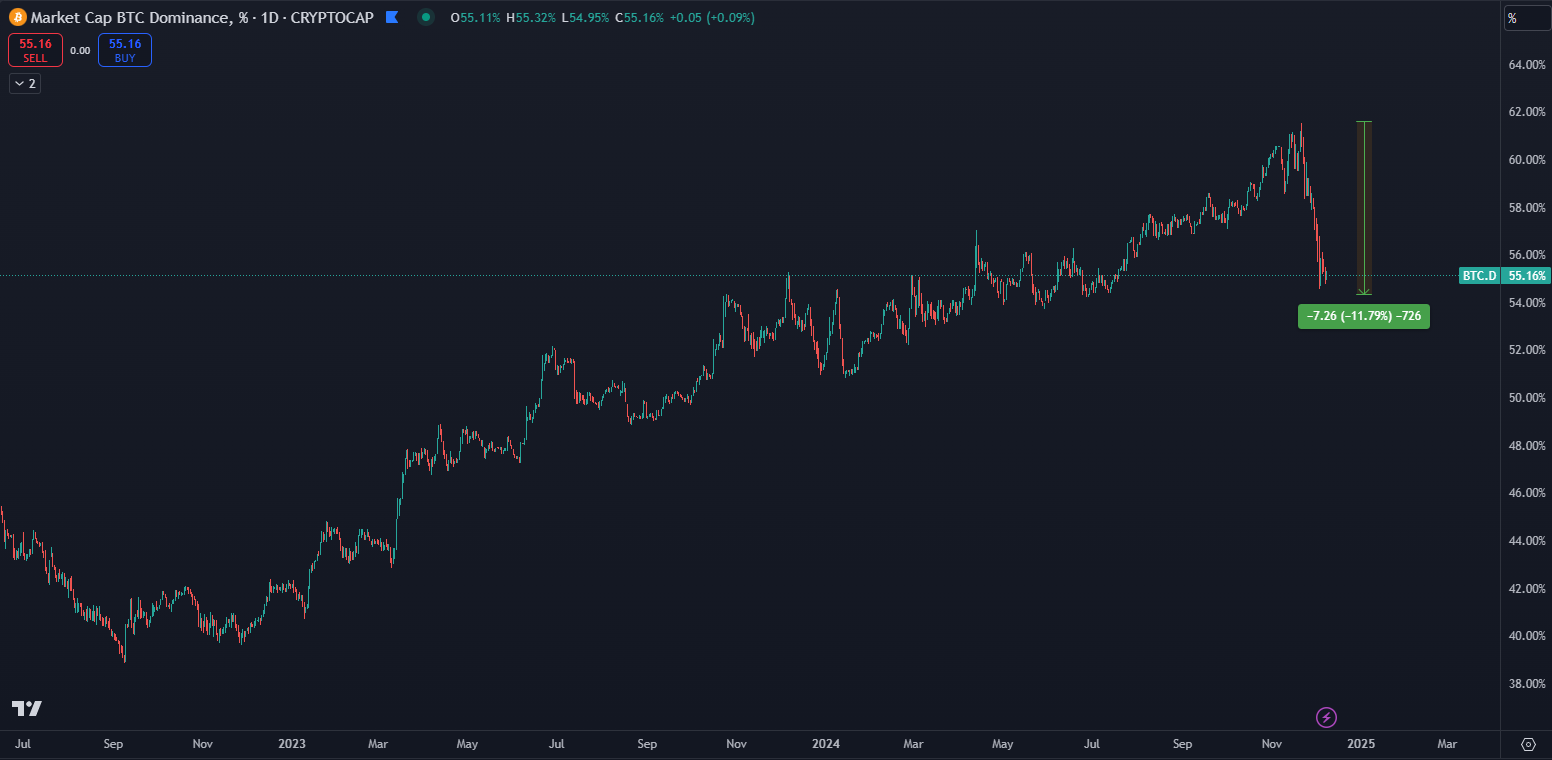The width and height of the screenshot is (1552, 760).
Task: Select the green -7.26 (-11.79%) measurement label
Action: tap(1363, 317)
